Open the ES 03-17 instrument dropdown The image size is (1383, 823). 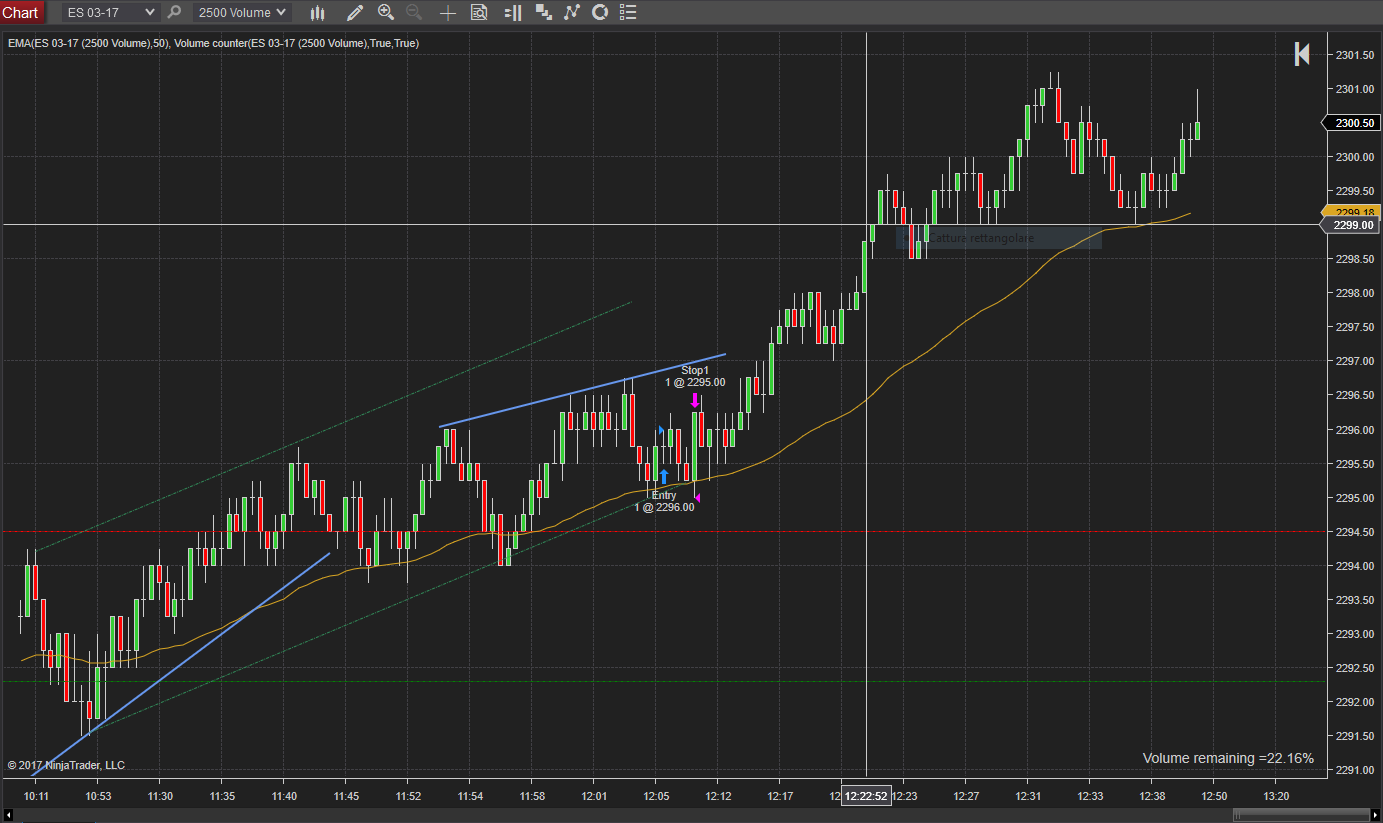[110, 12]
